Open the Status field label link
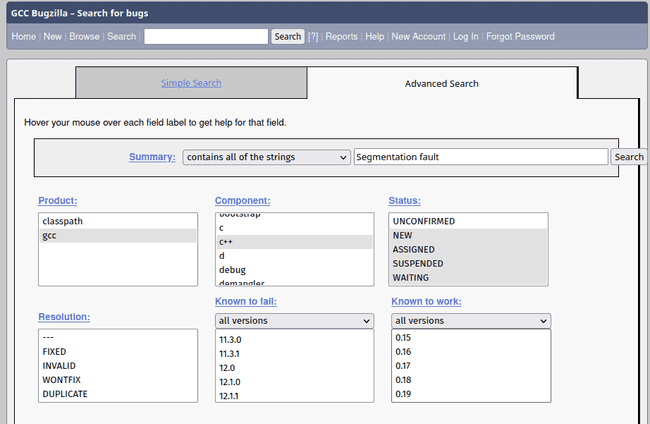This screenshot has width=650, height=424. tap(405, 201)
